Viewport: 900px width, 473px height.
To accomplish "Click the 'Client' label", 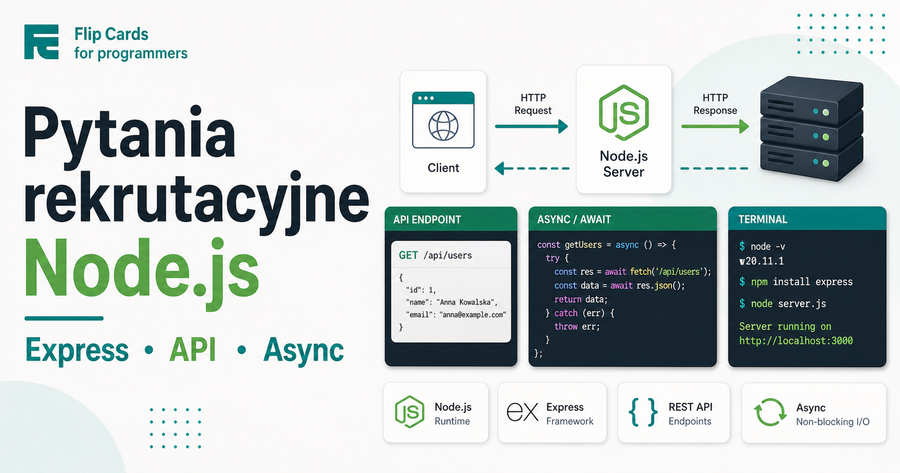I will tap(443, 168).
